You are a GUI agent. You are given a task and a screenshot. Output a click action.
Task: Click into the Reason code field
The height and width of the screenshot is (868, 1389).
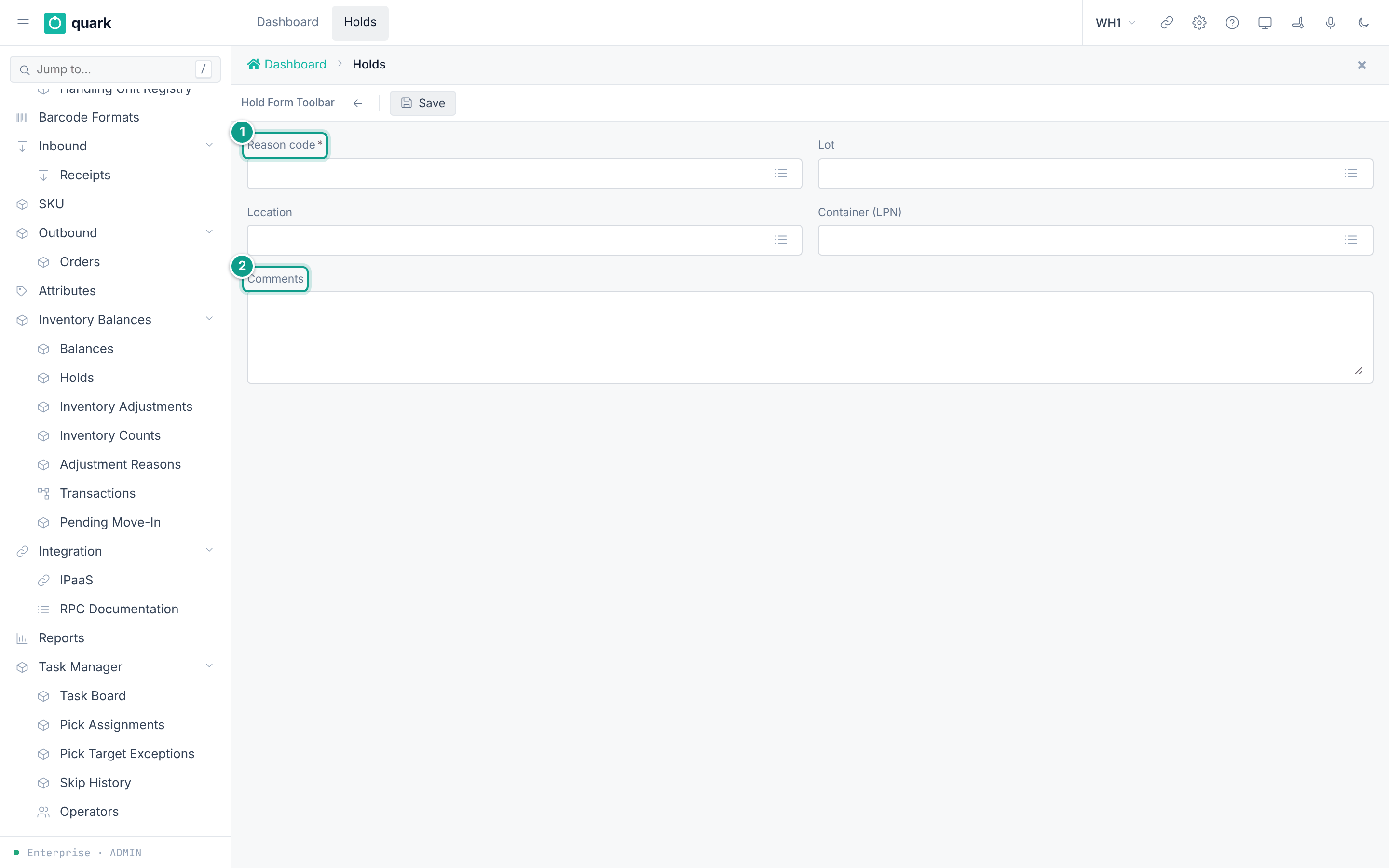click(x=524, y=174)
